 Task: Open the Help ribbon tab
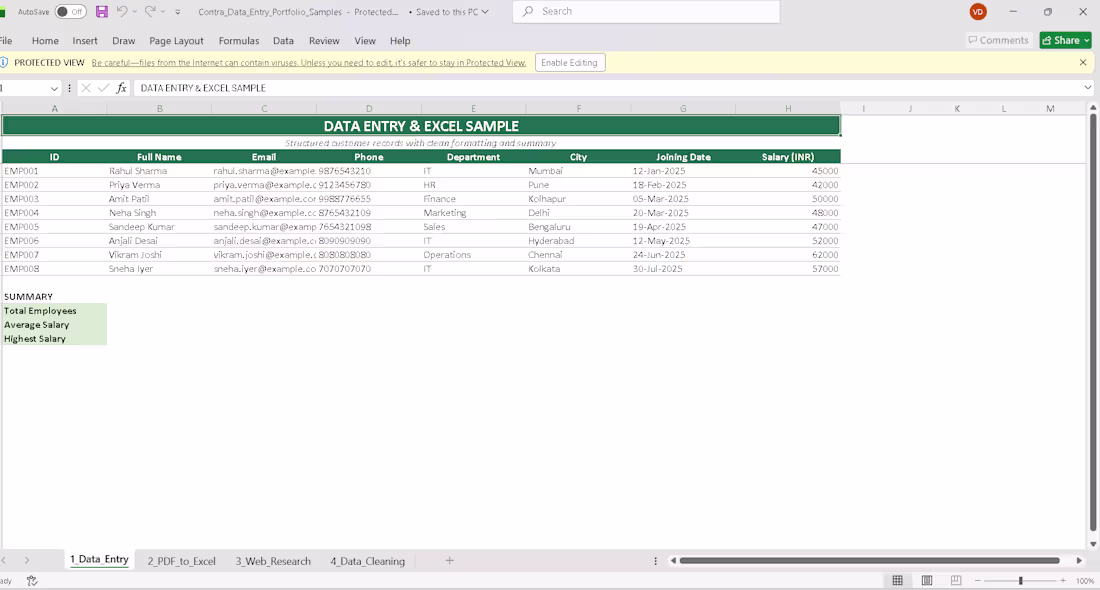[x=400, y=41]
